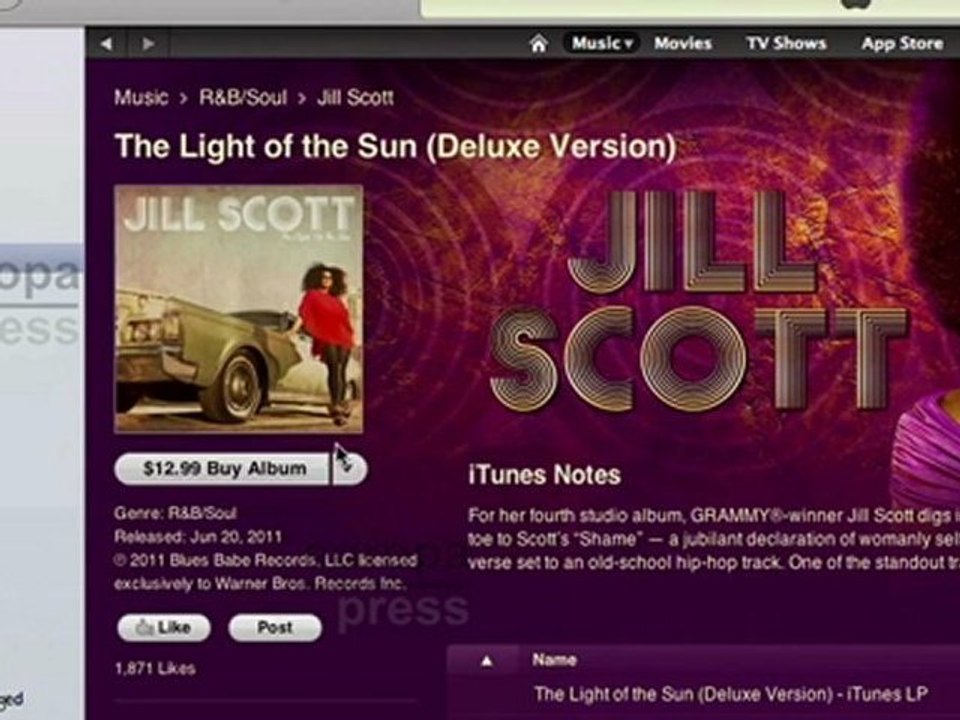Open the iTunes Store home icon
The image size is (960, 720).
(x=538, y=43)
